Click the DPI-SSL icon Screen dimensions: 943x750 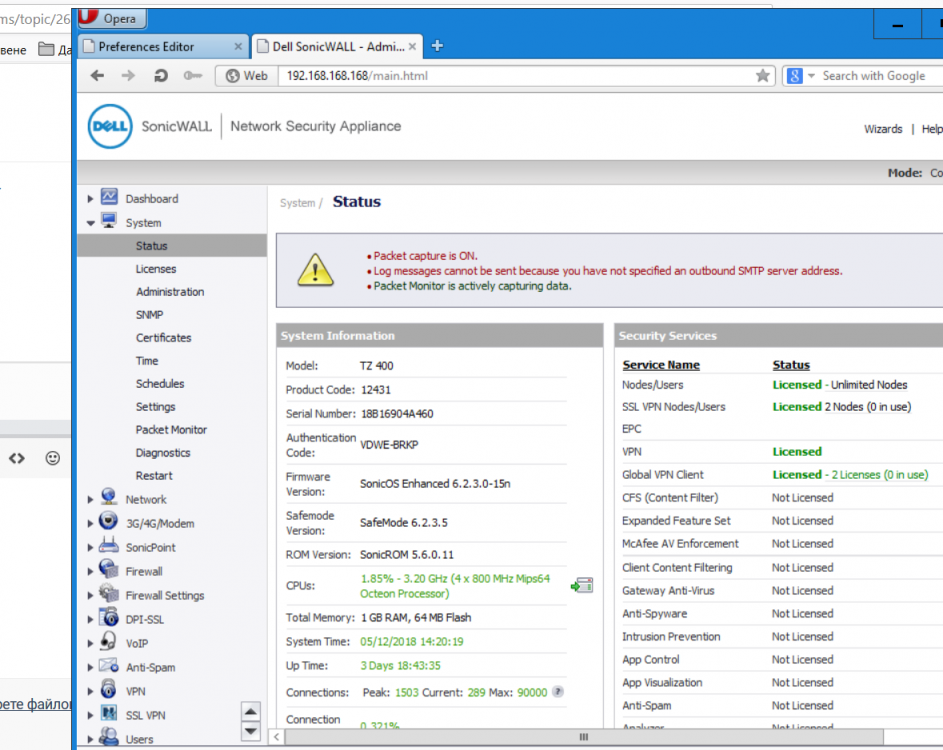(x=109, y=617)
